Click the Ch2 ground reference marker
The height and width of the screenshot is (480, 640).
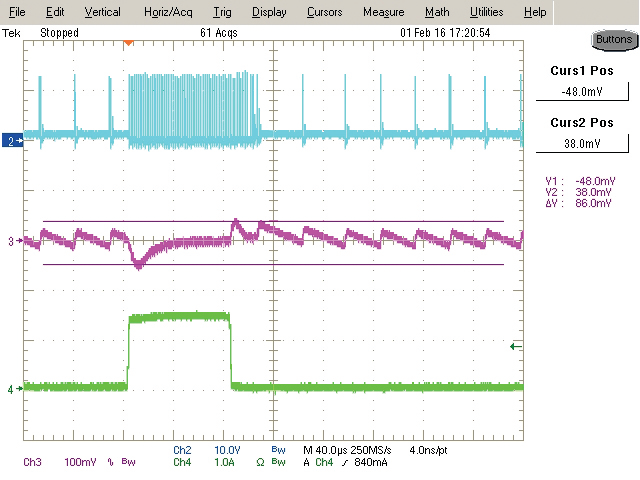pyautogui.click(x=12, y=142)
